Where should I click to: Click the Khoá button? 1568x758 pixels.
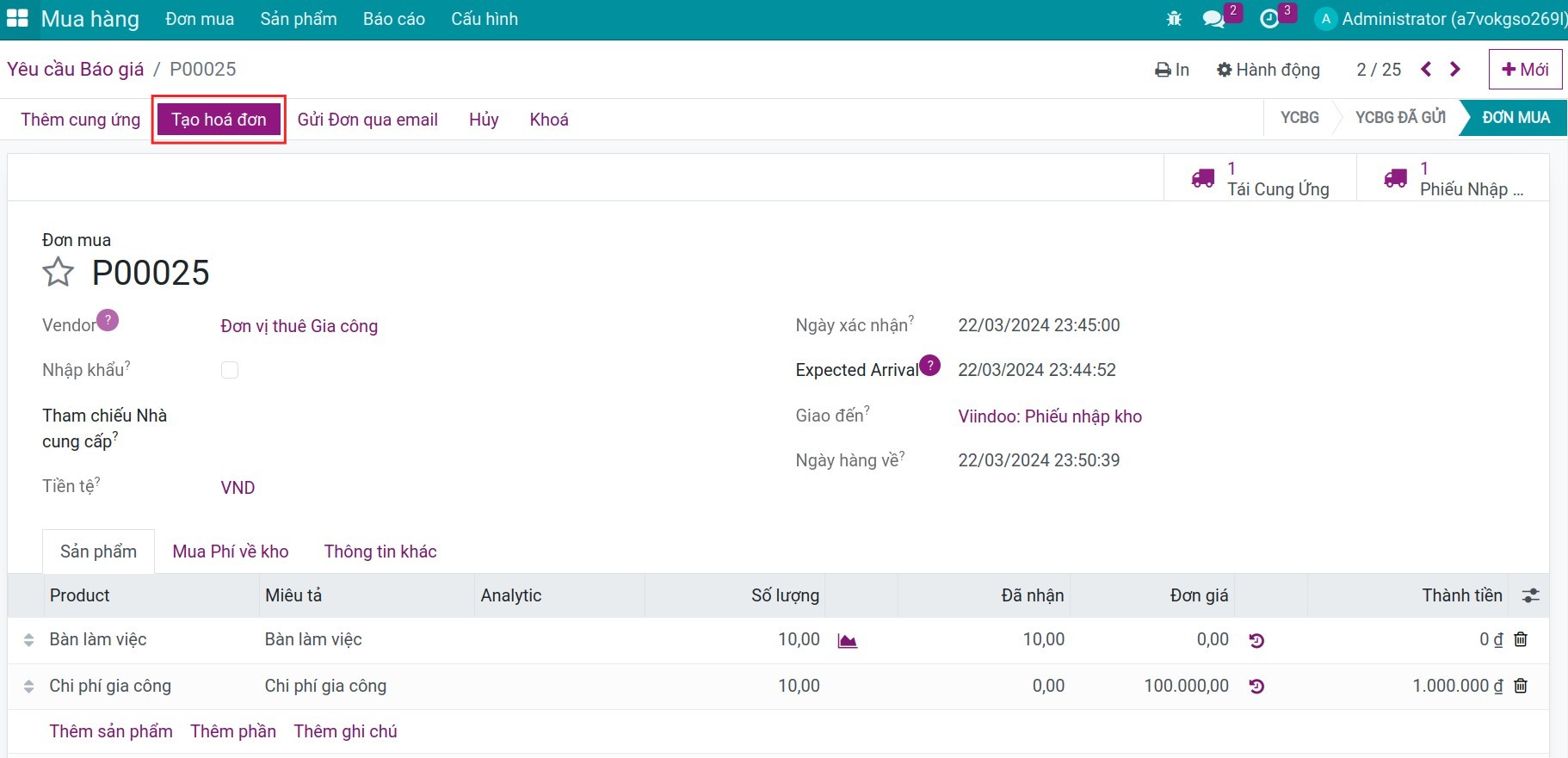(549, 120)
